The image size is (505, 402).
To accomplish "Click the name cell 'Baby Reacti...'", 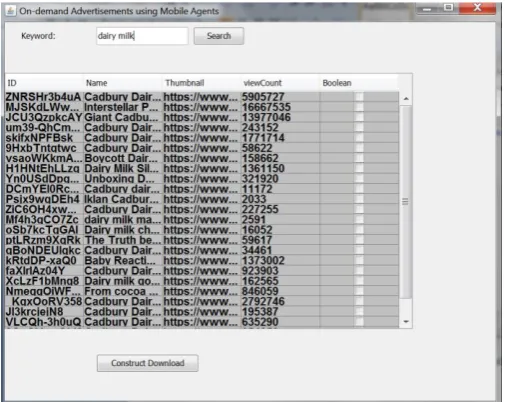I will point(122,260).
